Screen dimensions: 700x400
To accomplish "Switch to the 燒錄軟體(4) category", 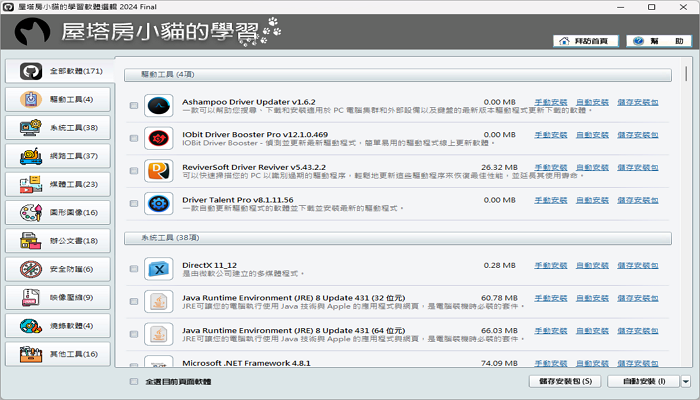I will (x=58, y=325).
